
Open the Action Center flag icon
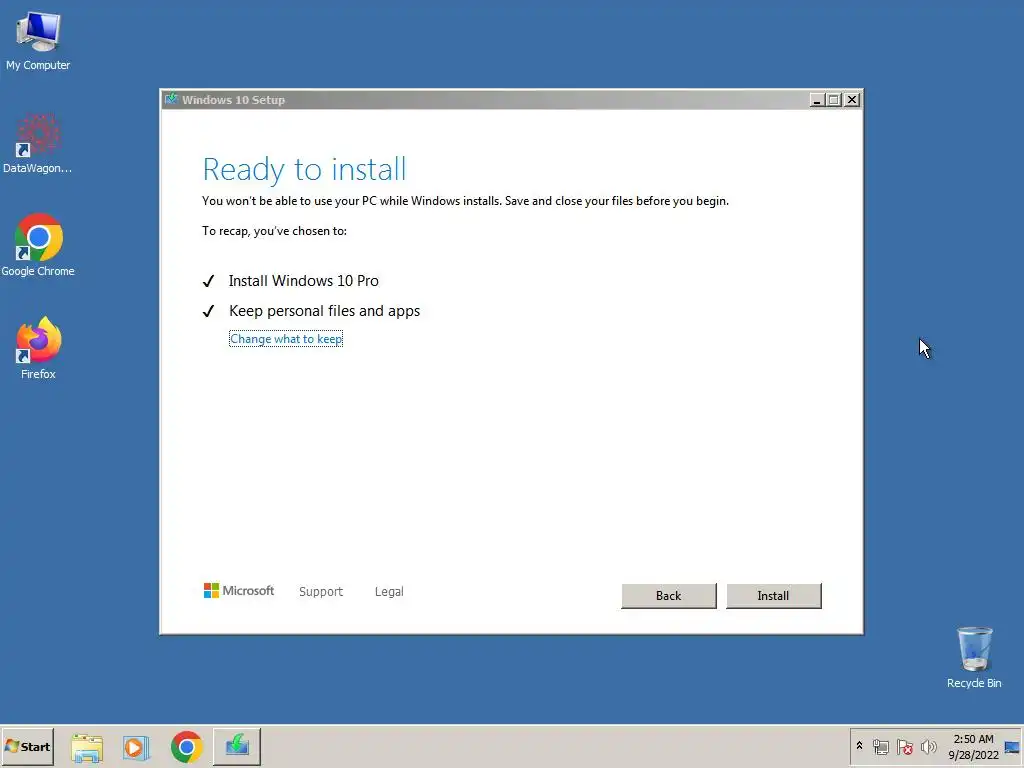(904, 746)
